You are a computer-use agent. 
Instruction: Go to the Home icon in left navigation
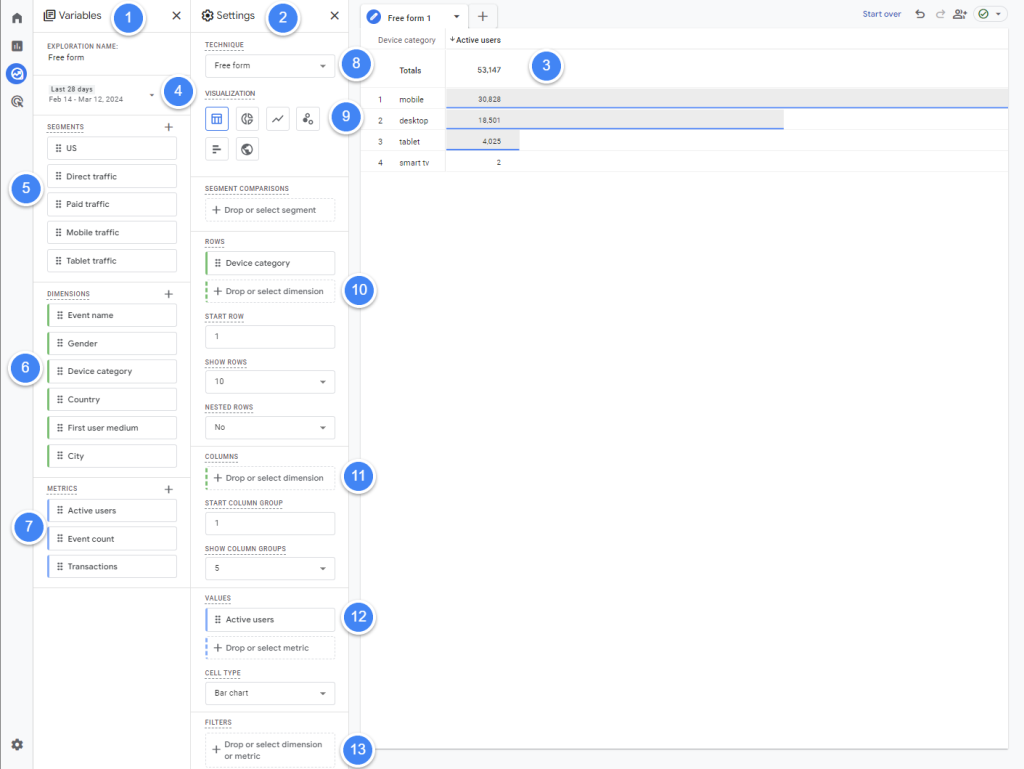tap(17, 18)
